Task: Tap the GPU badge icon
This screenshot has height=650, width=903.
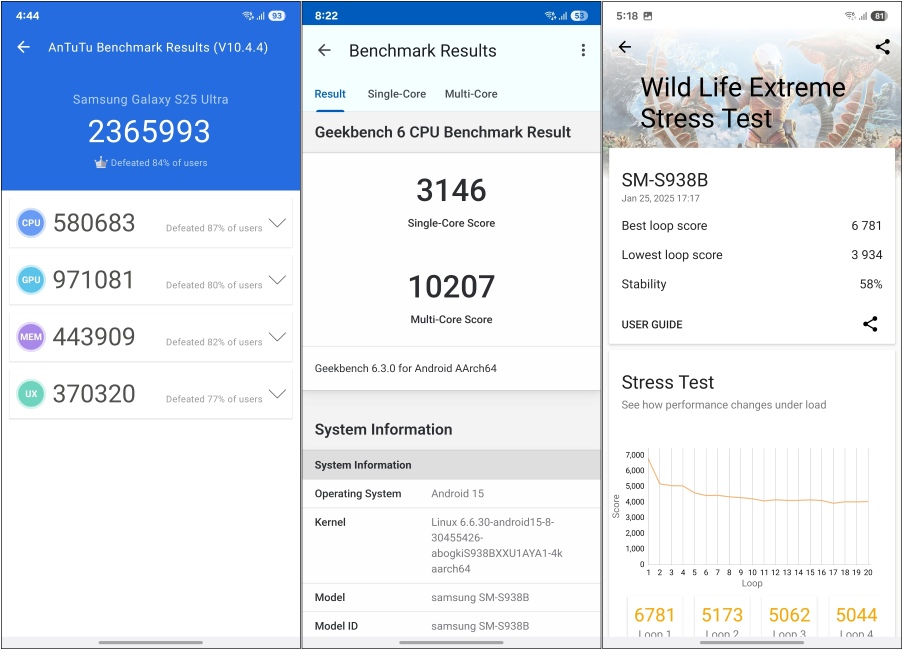Action: click(31, 281)
